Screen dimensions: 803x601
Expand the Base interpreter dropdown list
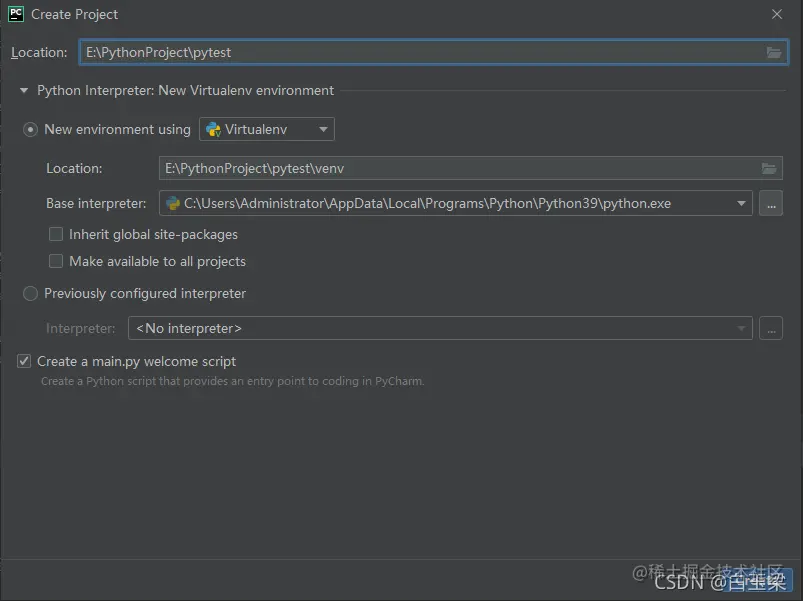741,203
